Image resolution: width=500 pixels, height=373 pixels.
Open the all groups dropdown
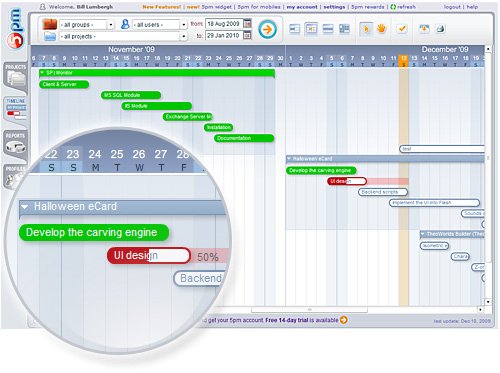pyautogui.click(x=87, y=25)
